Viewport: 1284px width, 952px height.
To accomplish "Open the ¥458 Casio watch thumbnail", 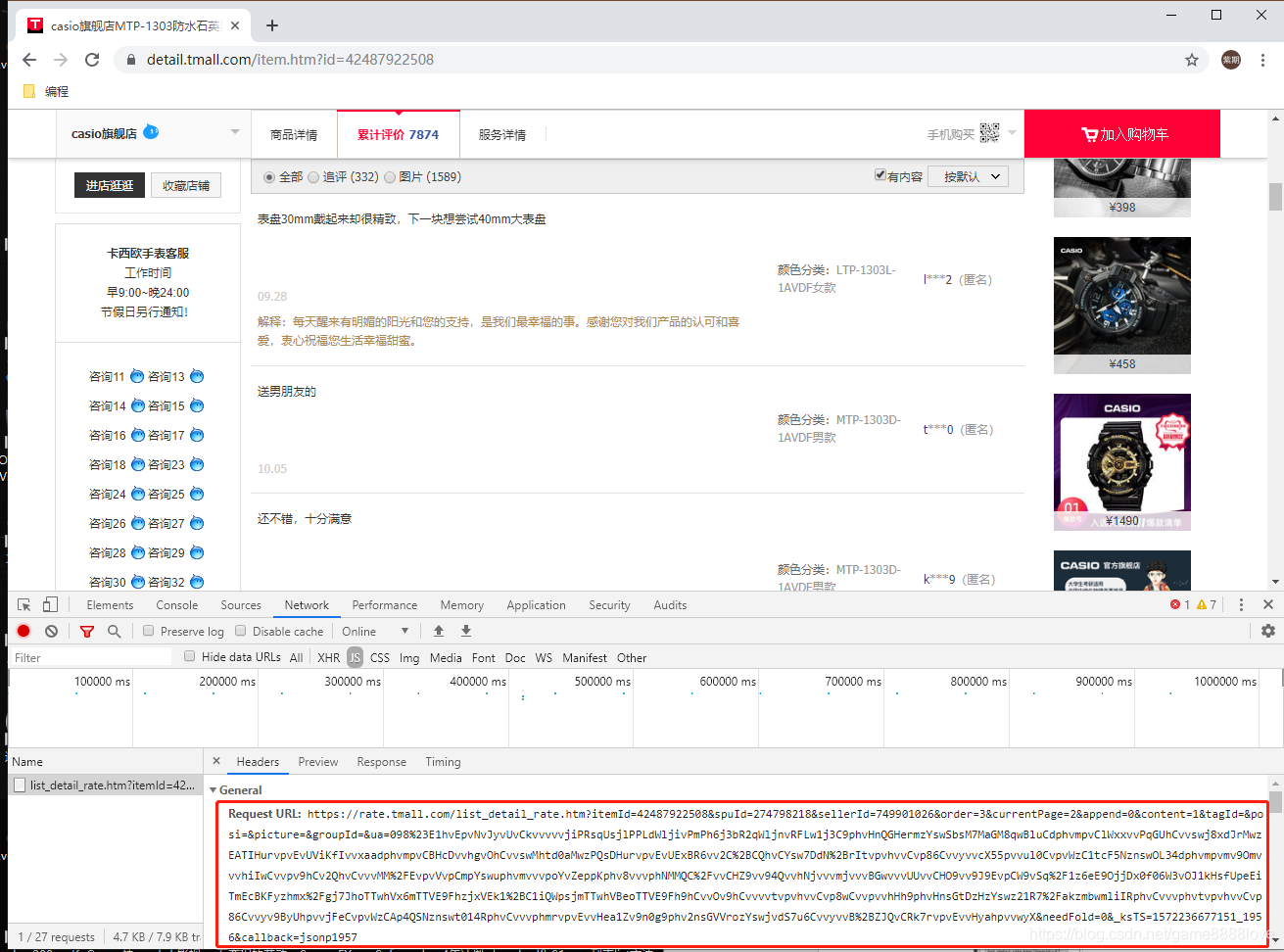I will pyautogui.click(x=1122, y=305).
